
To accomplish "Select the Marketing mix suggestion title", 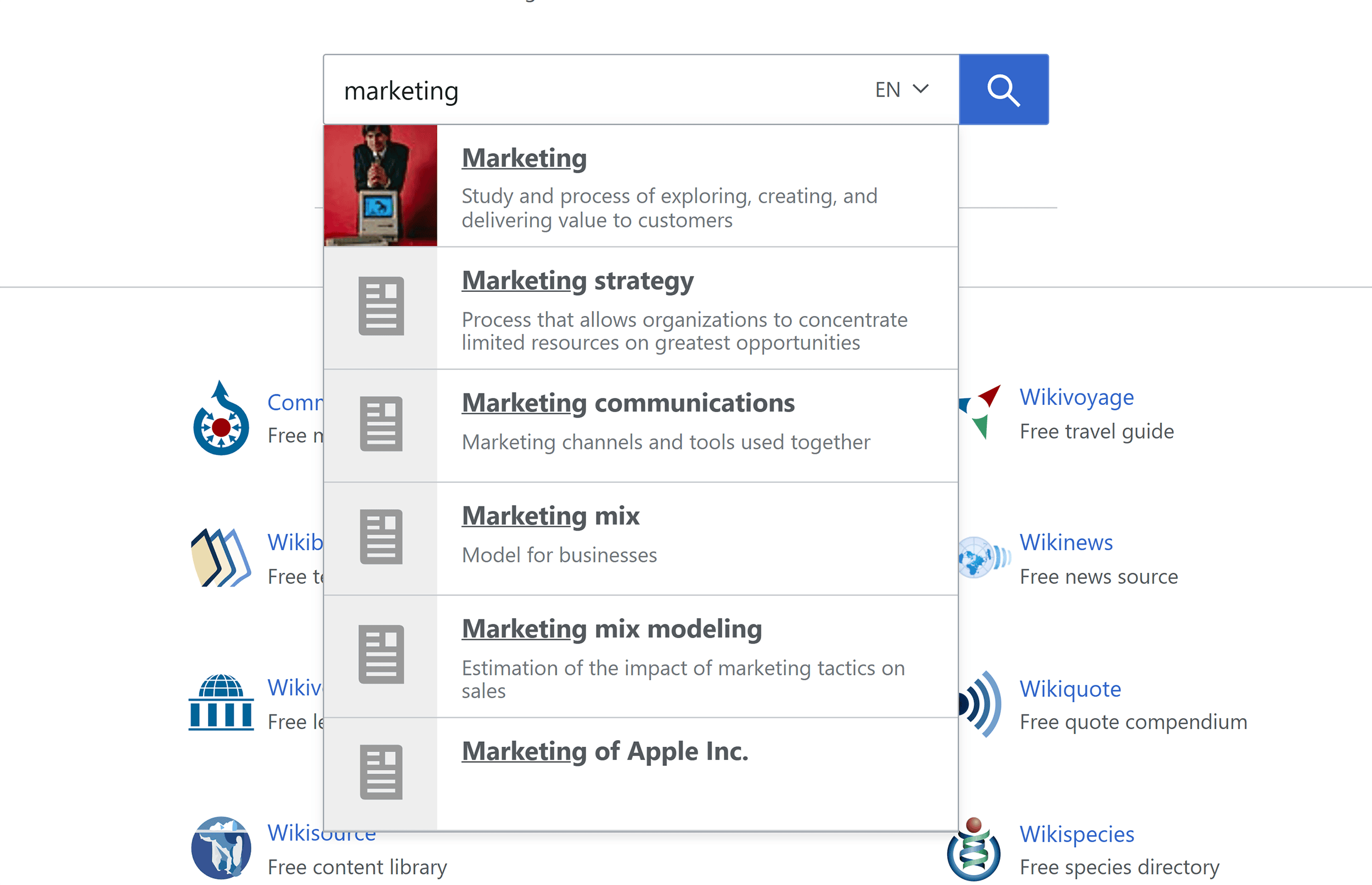I will point(550,516).
